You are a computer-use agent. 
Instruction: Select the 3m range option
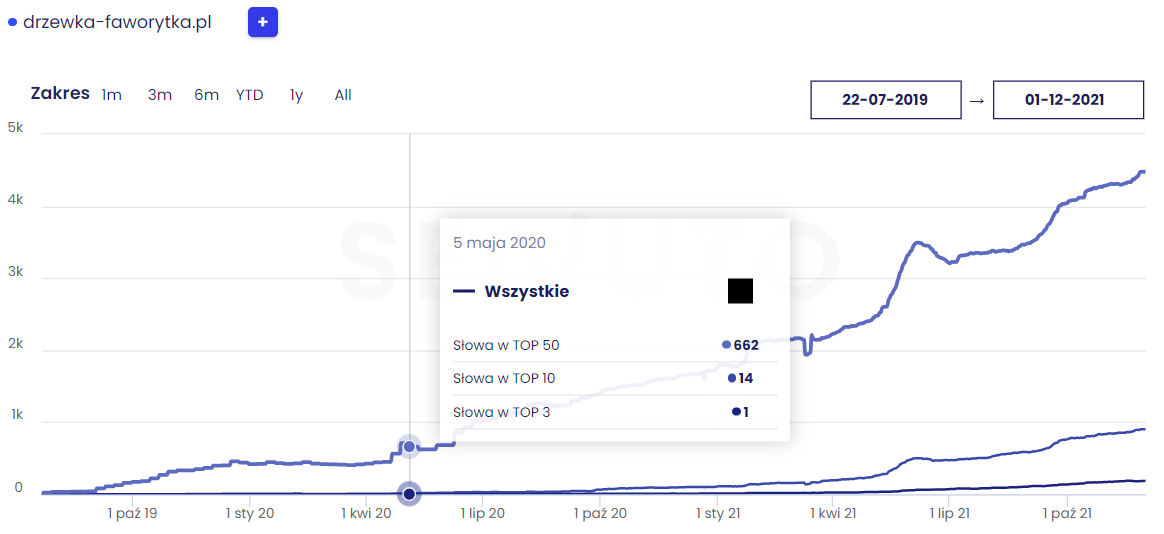[160, 95]
